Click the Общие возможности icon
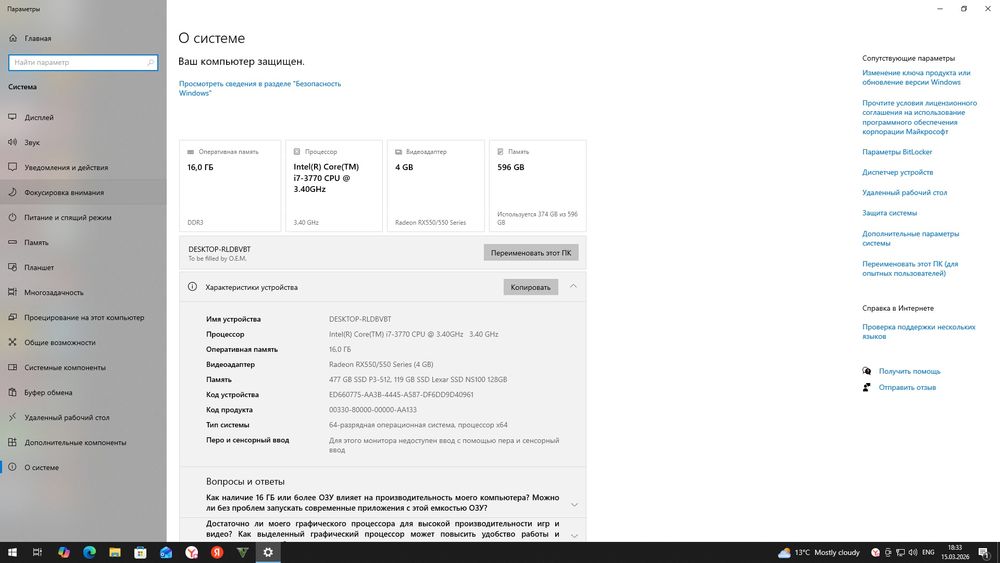The width and height of the screenshot is (1000, 563). click(x=12, y=342)
